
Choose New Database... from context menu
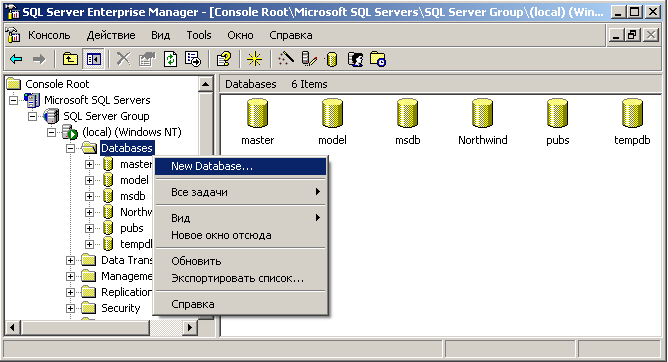click(240, 166)
